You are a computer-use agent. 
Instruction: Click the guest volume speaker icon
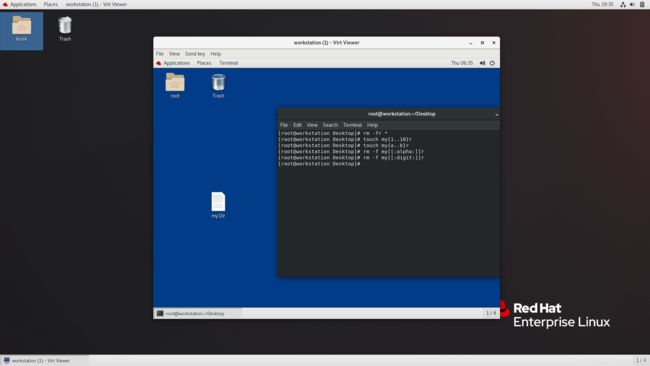click(482, 63)
